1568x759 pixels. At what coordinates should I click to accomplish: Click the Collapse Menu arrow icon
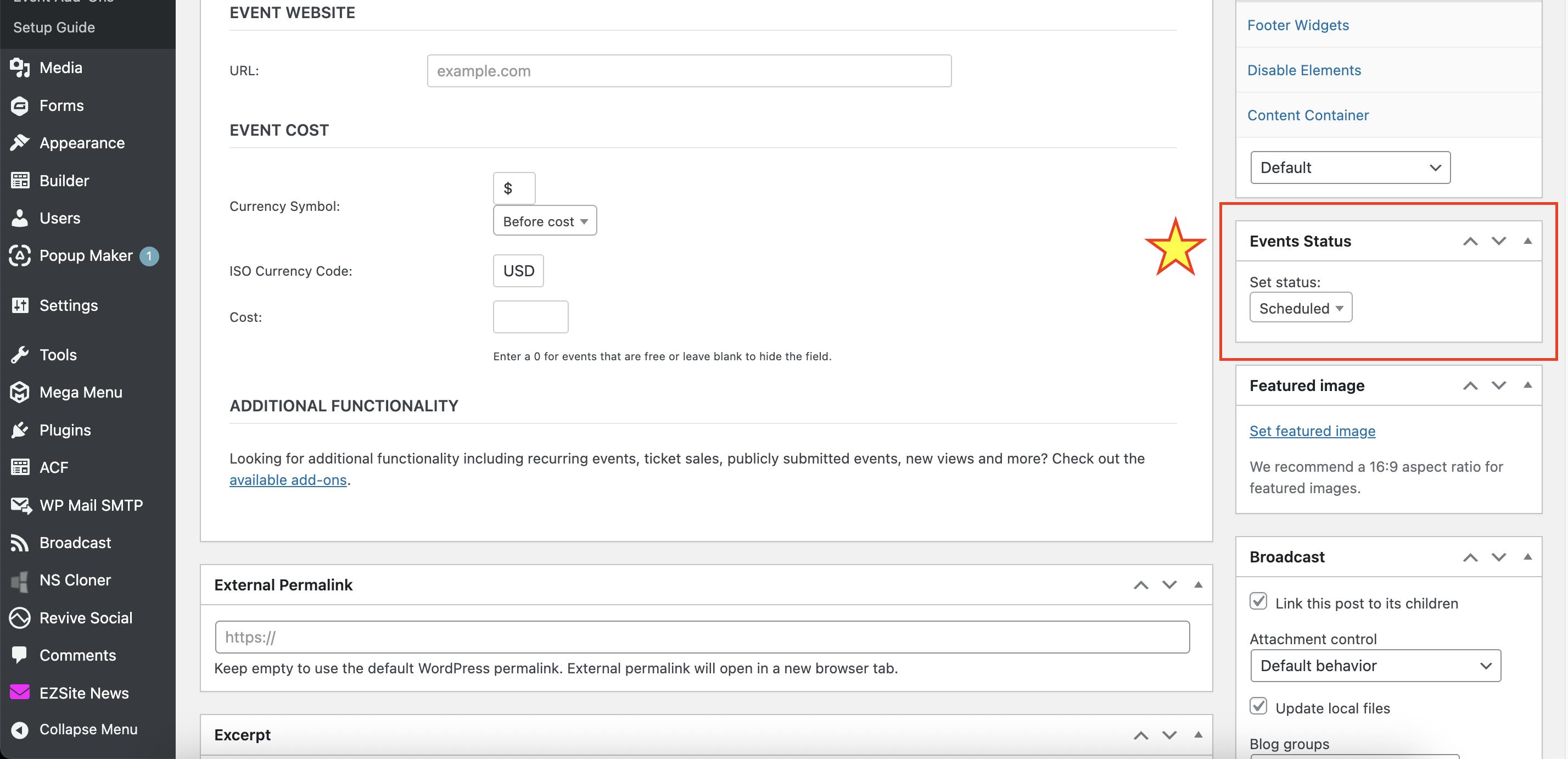click(x=19, y=729)
